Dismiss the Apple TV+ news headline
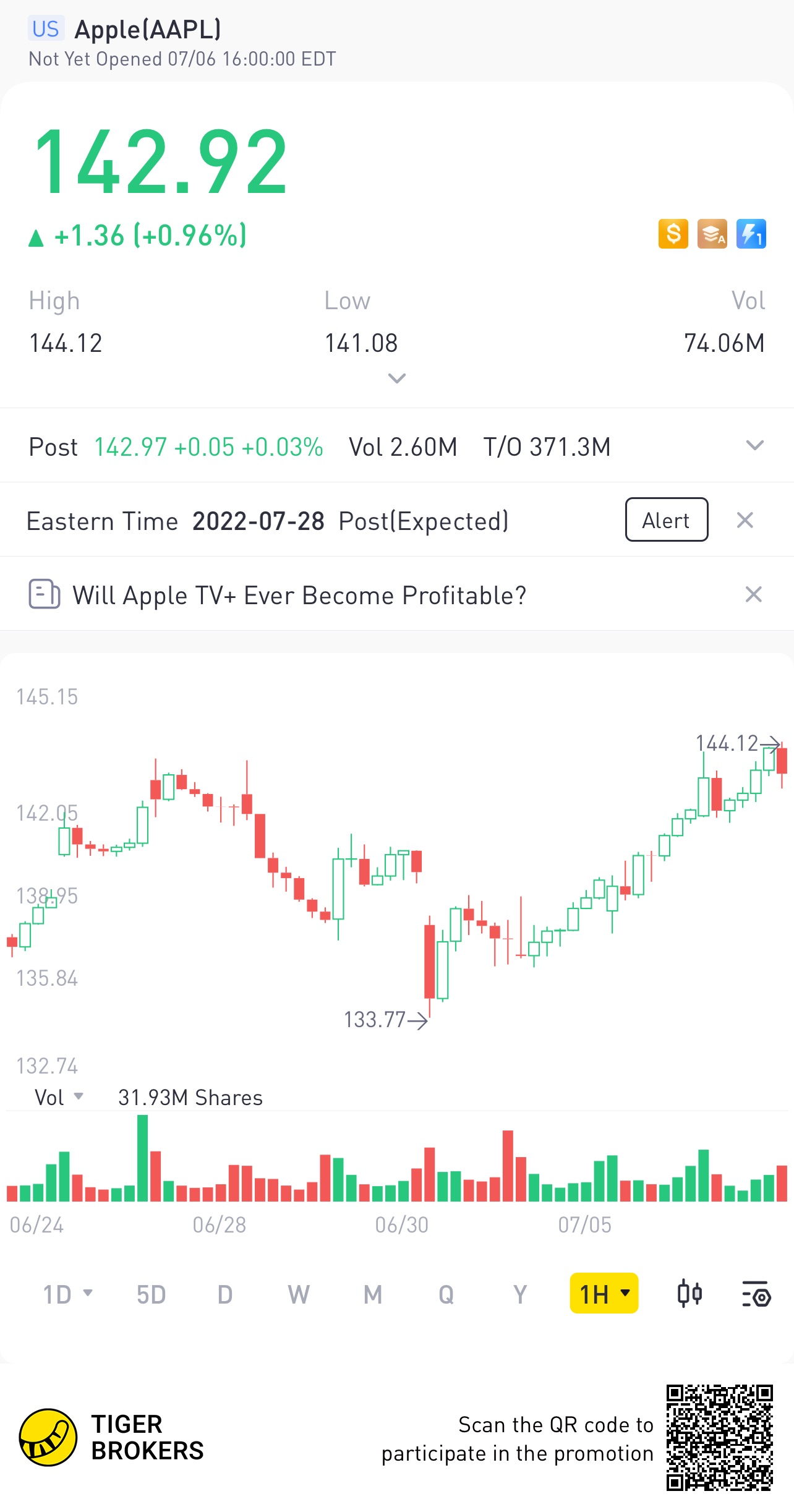Viewport: 794px width, 1512px height. pos(753,594)
